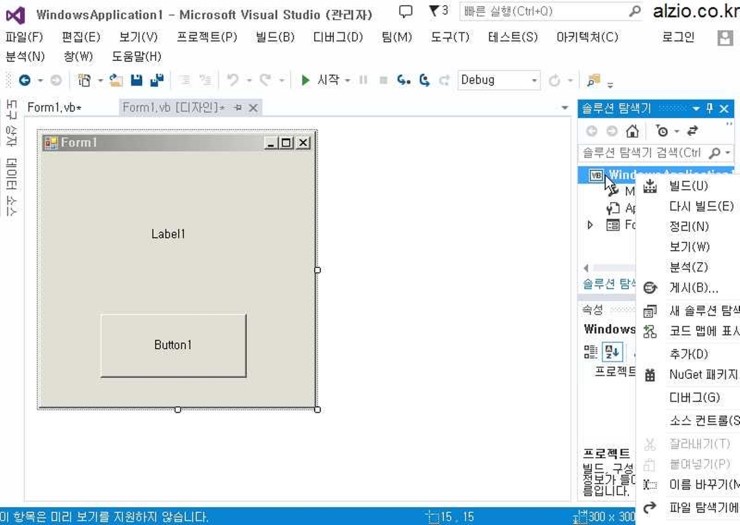Image resolution: width=740 pixels, height=525 pixels.
Task: Click the Step Over debugger icon
Action: (x=424, y=80)
